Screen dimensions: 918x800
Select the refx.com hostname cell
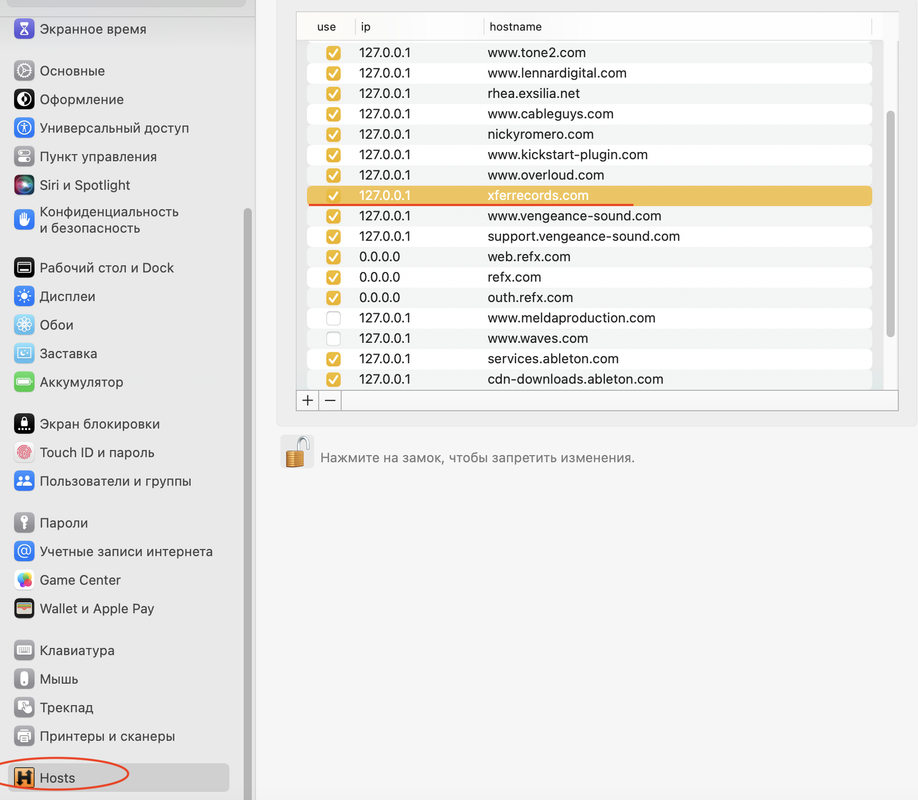click(514, 277)
